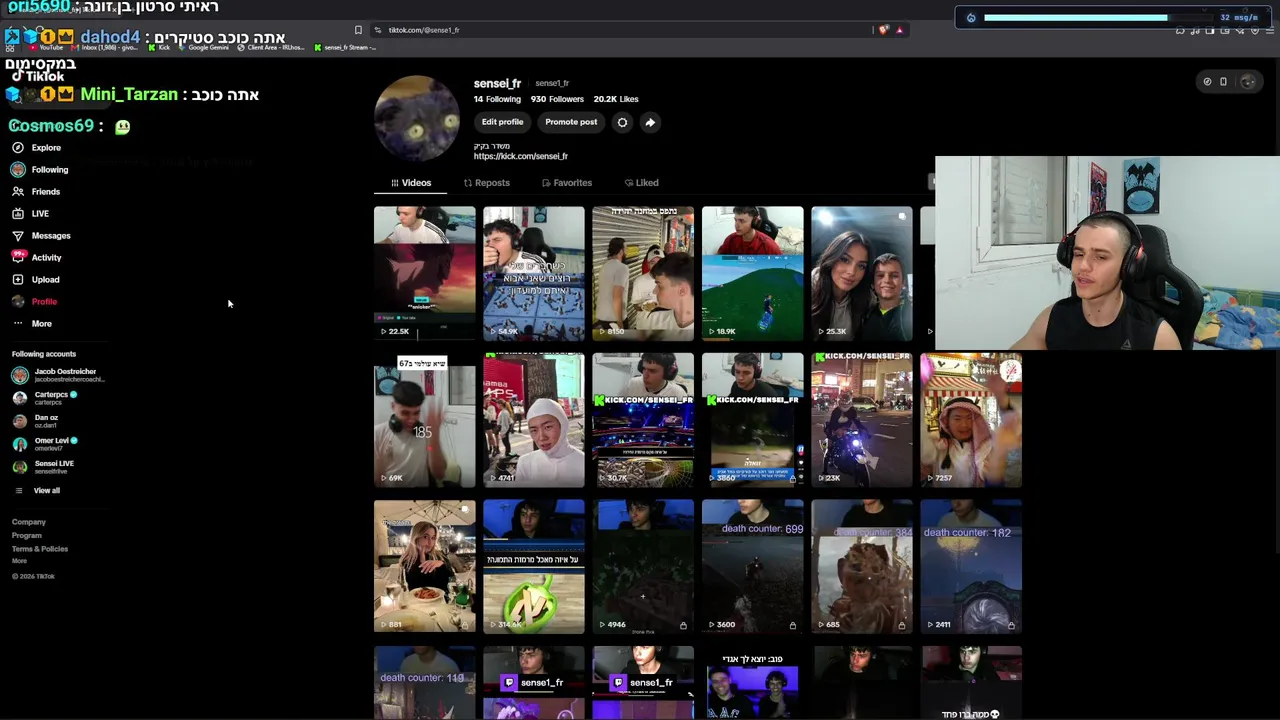Click the Upload plus icon in the sidebar
The width and height of the screenshot is (1280, 720).
coord(18,280)
